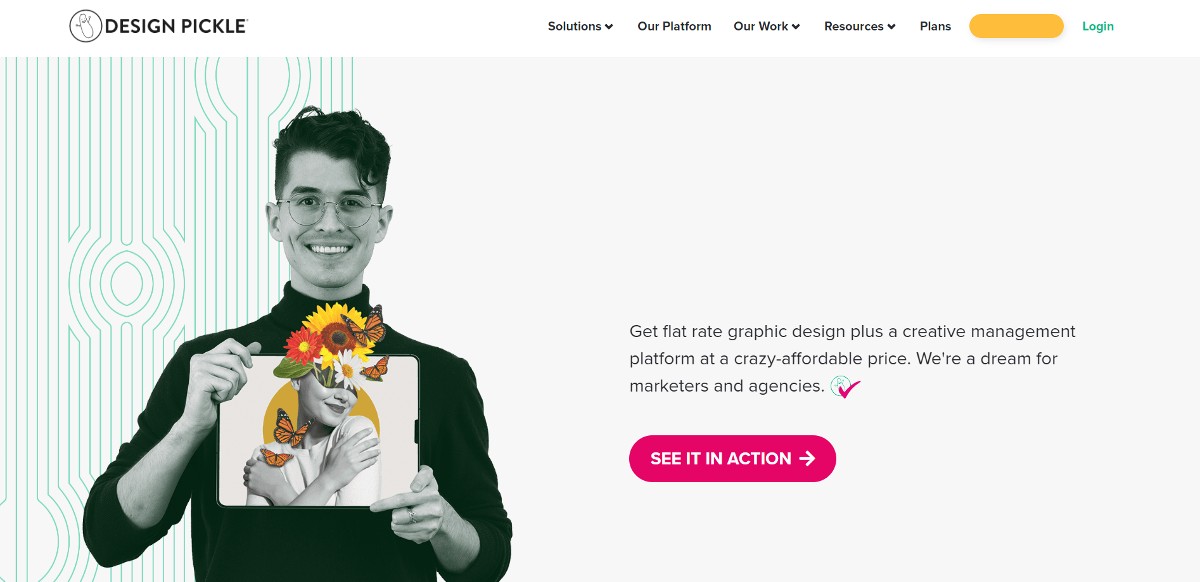Screen dimensions: 1200x582
Task: Click the tablet artwork of a woman hugging herself
Action: [320, 430]
